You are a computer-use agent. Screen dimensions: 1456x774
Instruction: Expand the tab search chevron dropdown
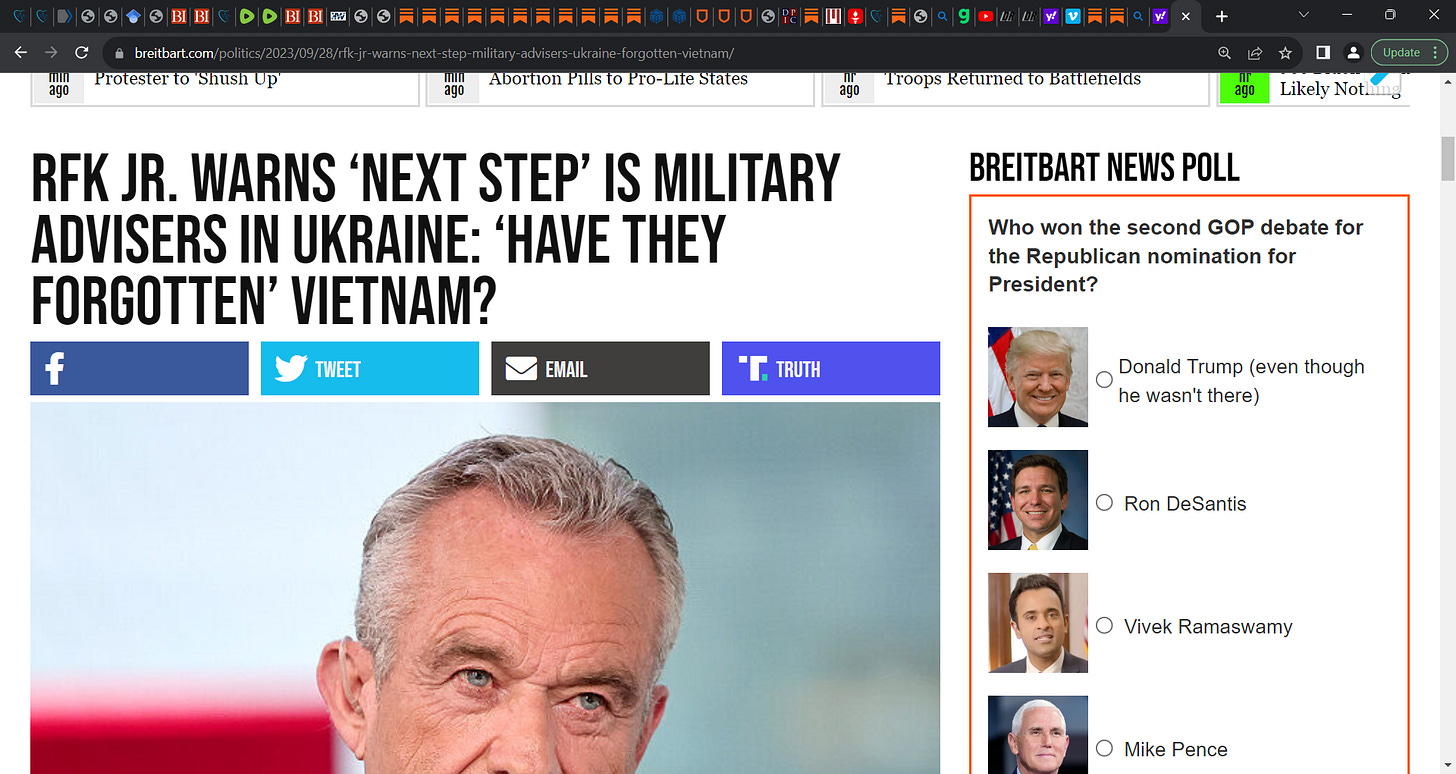[x=1303, y=15]
